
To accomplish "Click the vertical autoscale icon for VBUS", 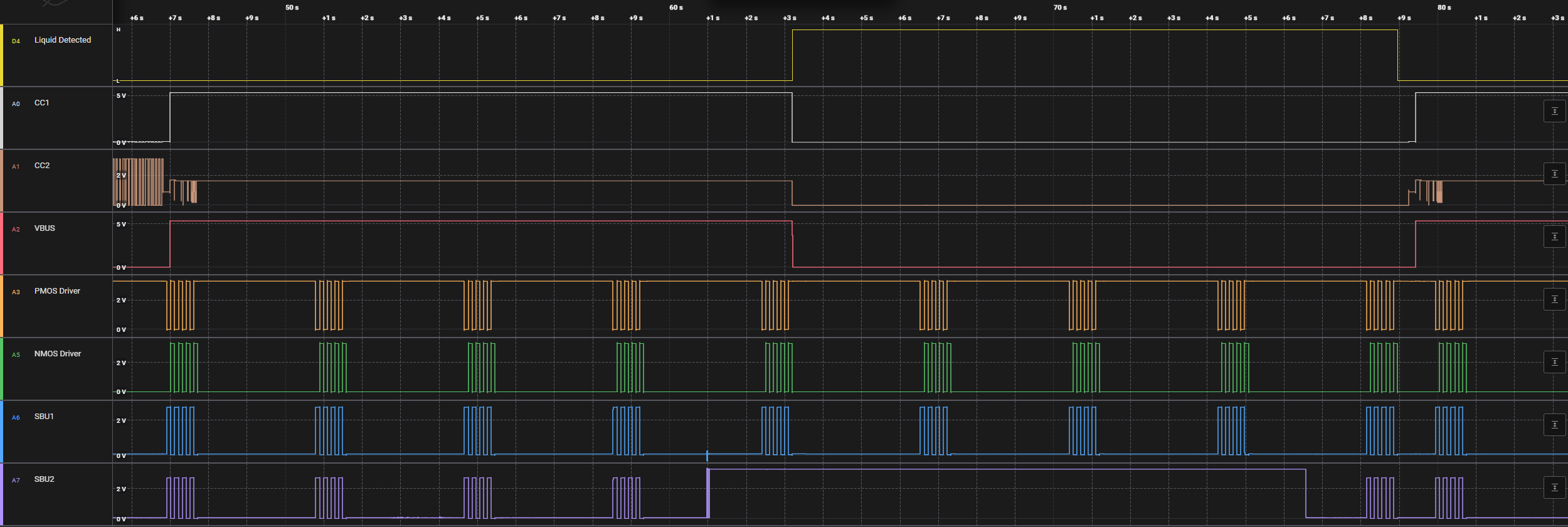I will (x=1554, y=237).
